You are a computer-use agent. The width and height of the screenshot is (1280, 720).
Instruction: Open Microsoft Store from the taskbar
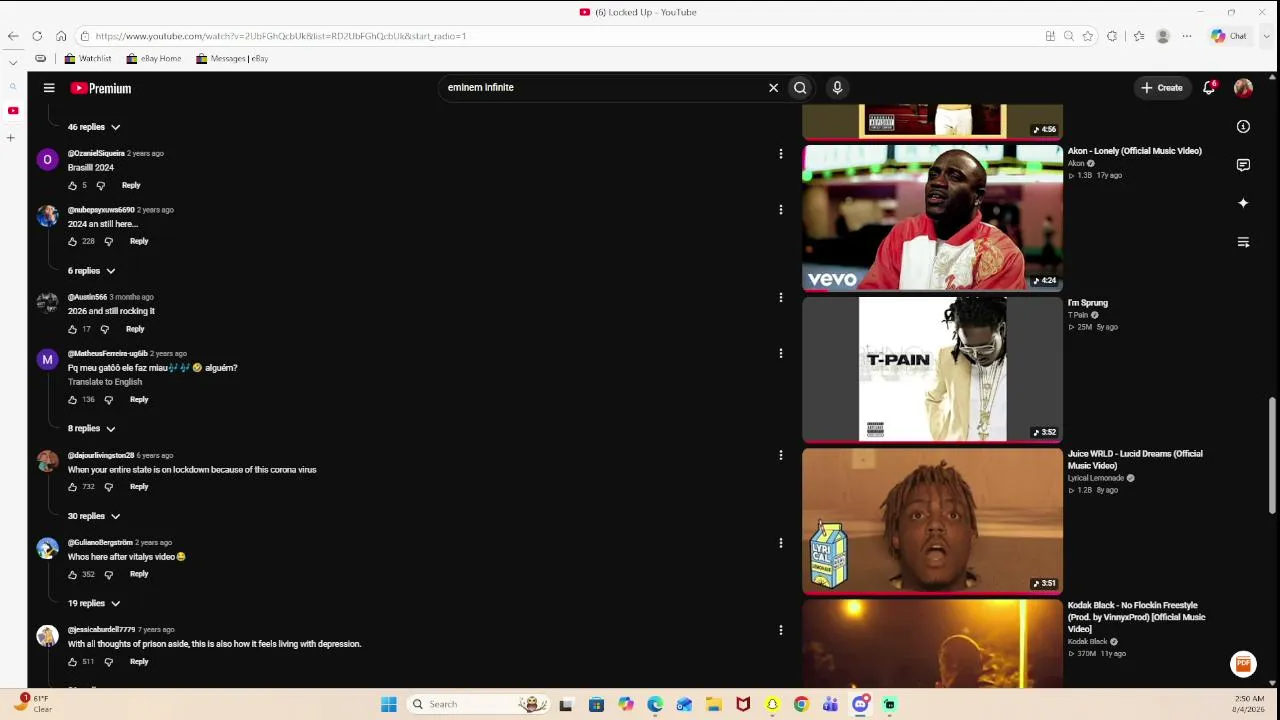coord(596,704)
